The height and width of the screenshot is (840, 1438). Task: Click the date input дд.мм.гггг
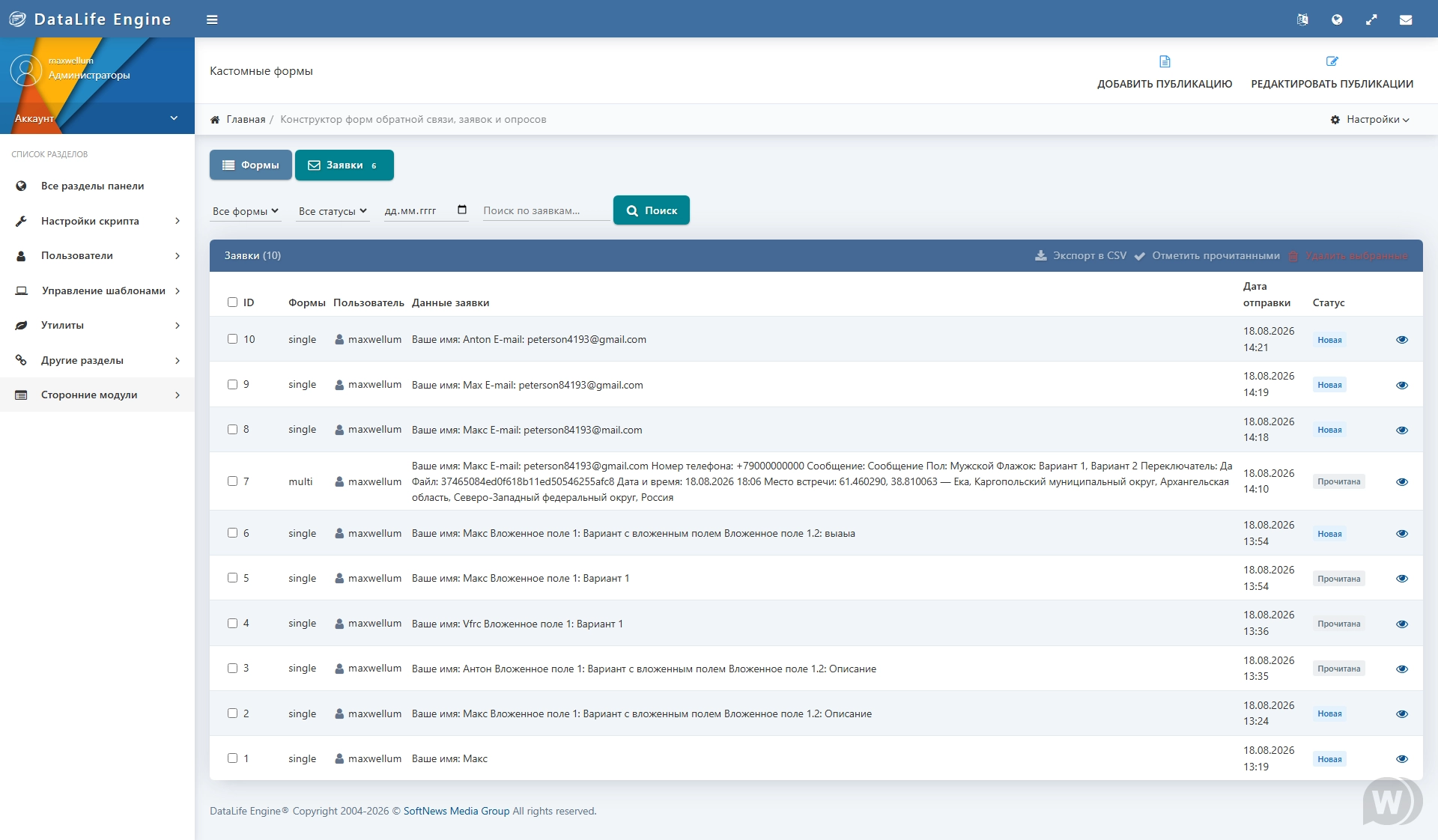425,210
